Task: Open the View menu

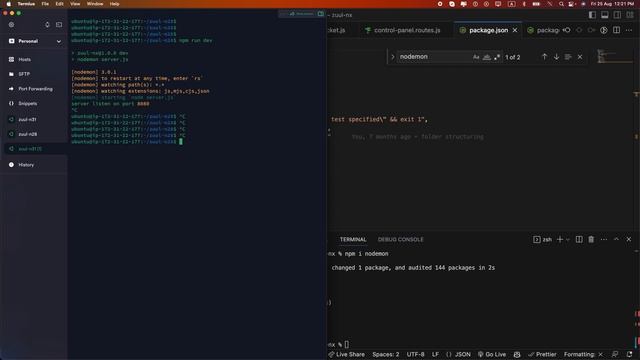Action: coord(75,4)
